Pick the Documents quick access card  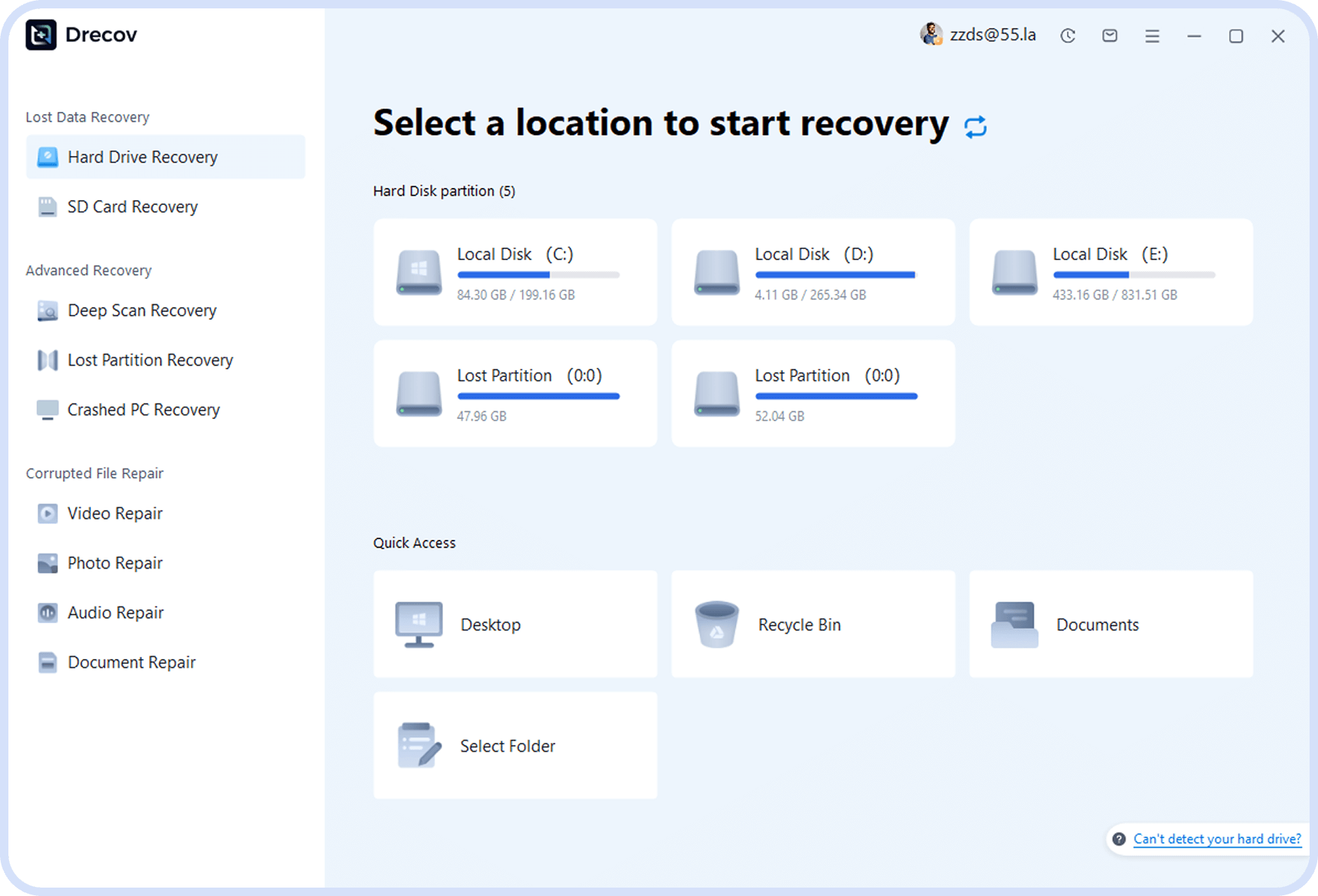click(x=1110, y=624)
